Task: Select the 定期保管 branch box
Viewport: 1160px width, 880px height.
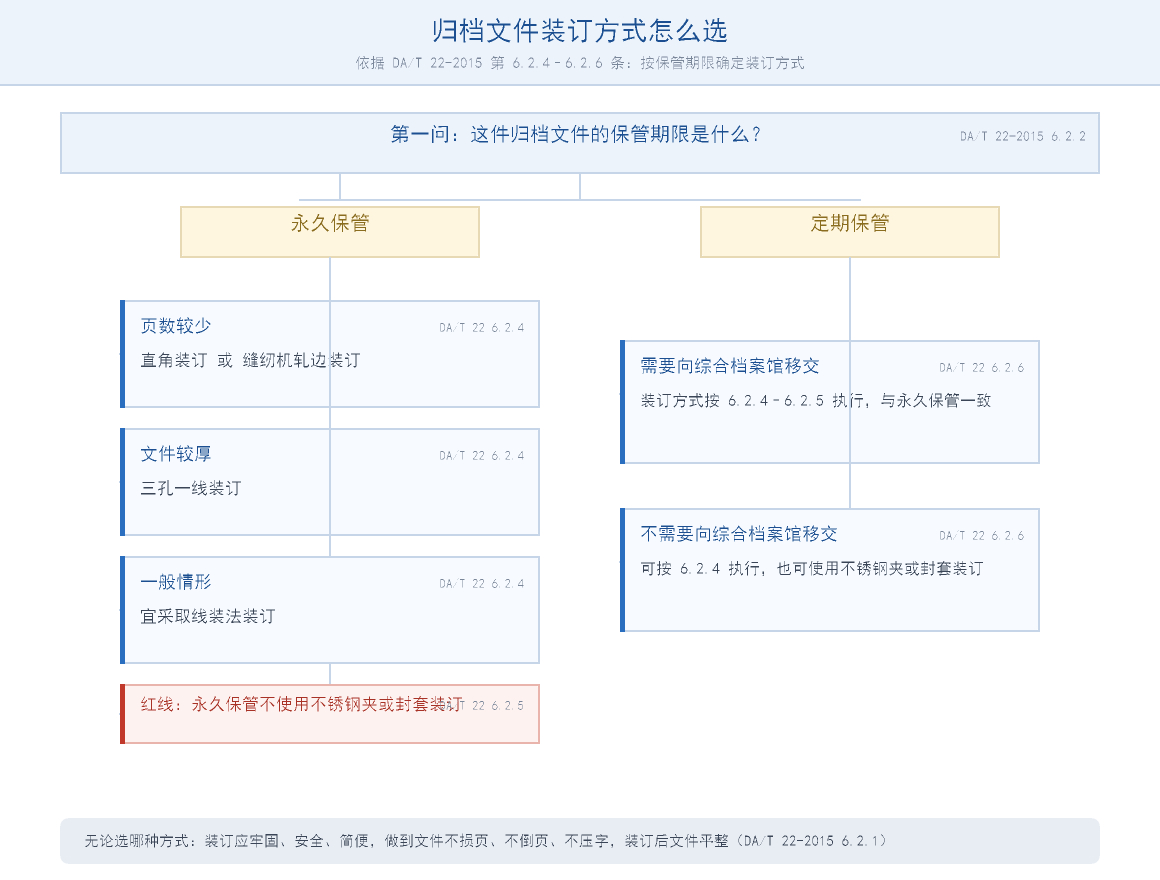Action: click(849, 232)
